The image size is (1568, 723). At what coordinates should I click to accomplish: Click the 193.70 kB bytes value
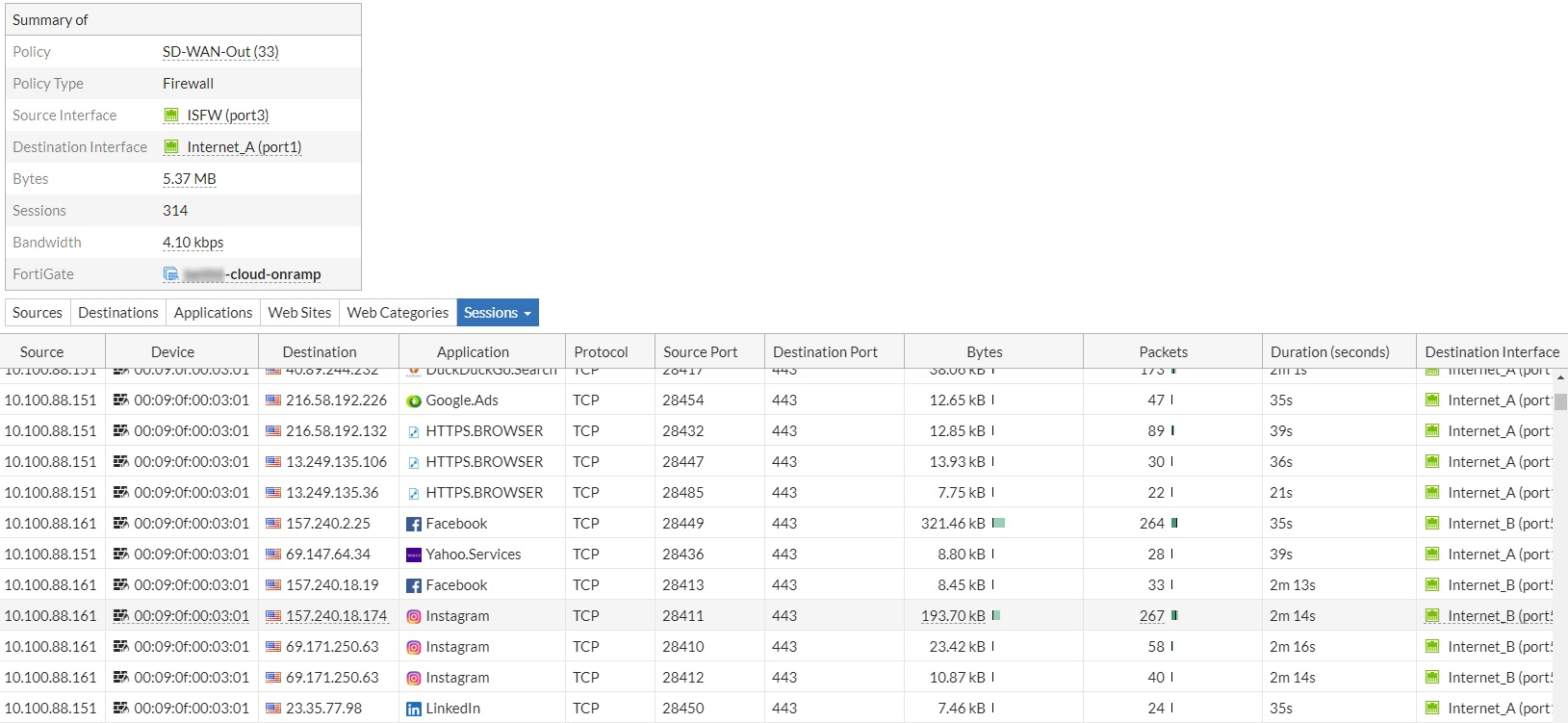tap(953, 616)
